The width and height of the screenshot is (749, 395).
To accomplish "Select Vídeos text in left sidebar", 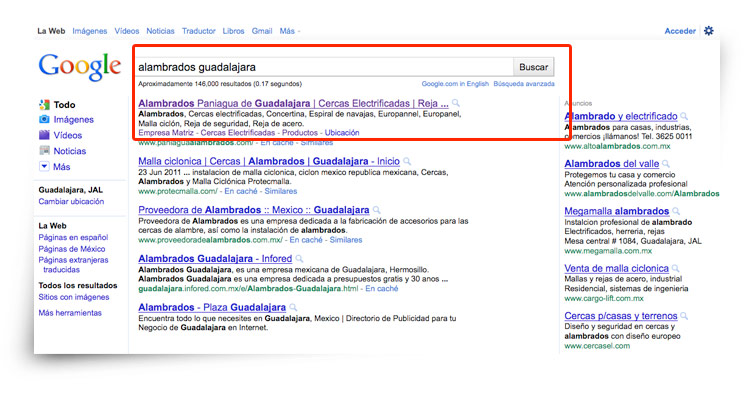I will click(67, 135).
